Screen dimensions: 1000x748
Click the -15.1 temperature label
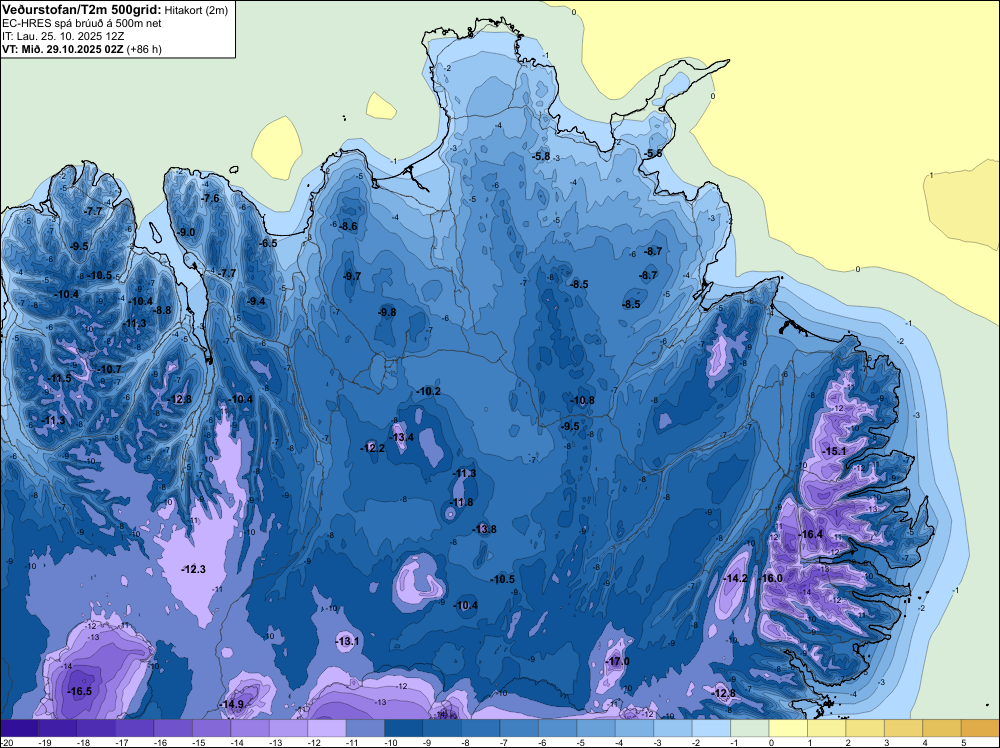click(834, 451)
